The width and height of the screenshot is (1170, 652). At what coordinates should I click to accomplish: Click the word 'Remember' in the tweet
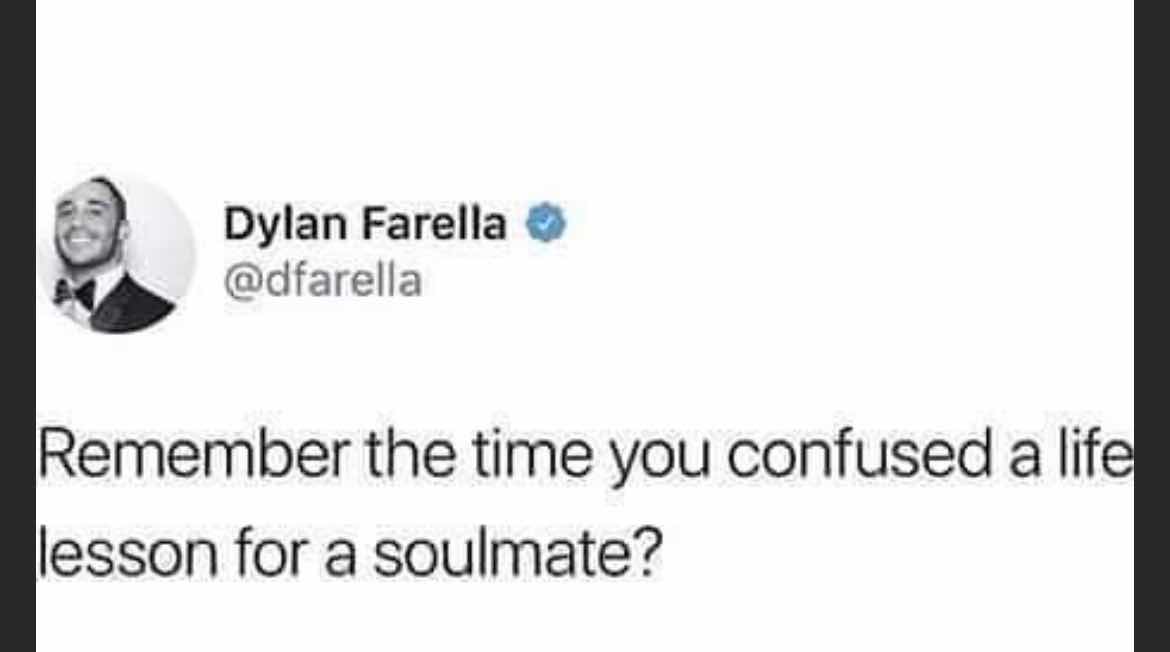click(x=194, y=455)
